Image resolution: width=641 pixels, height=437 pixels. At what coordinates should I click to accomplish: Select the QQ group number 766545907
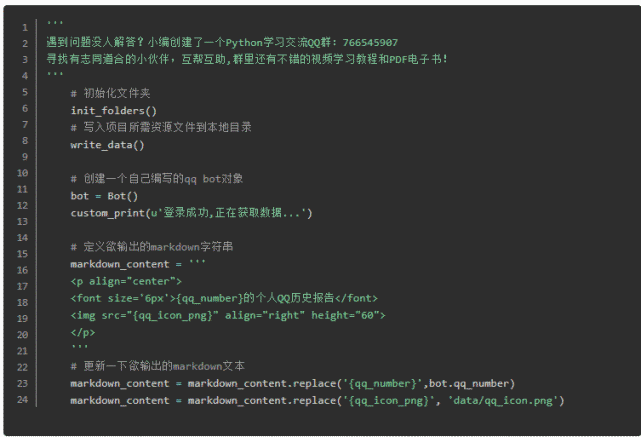(x=370, y=43)
